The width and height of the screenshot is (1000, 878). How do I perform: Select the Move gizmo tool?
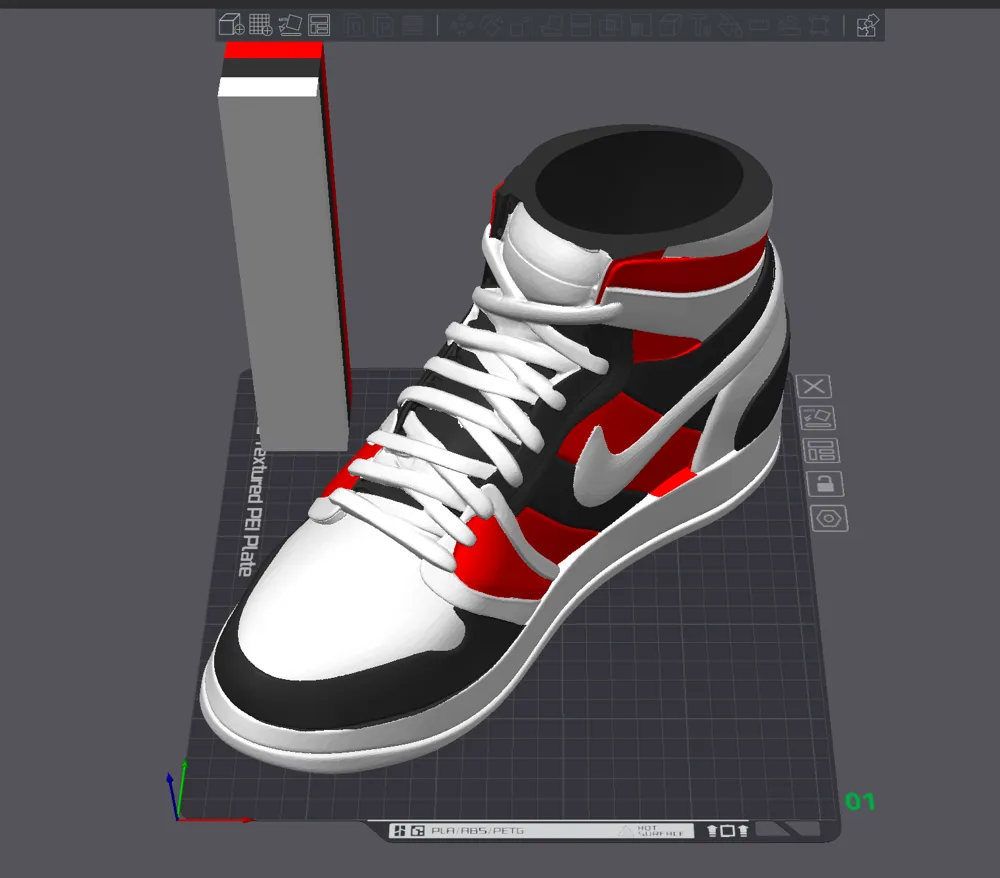[462, 25]
